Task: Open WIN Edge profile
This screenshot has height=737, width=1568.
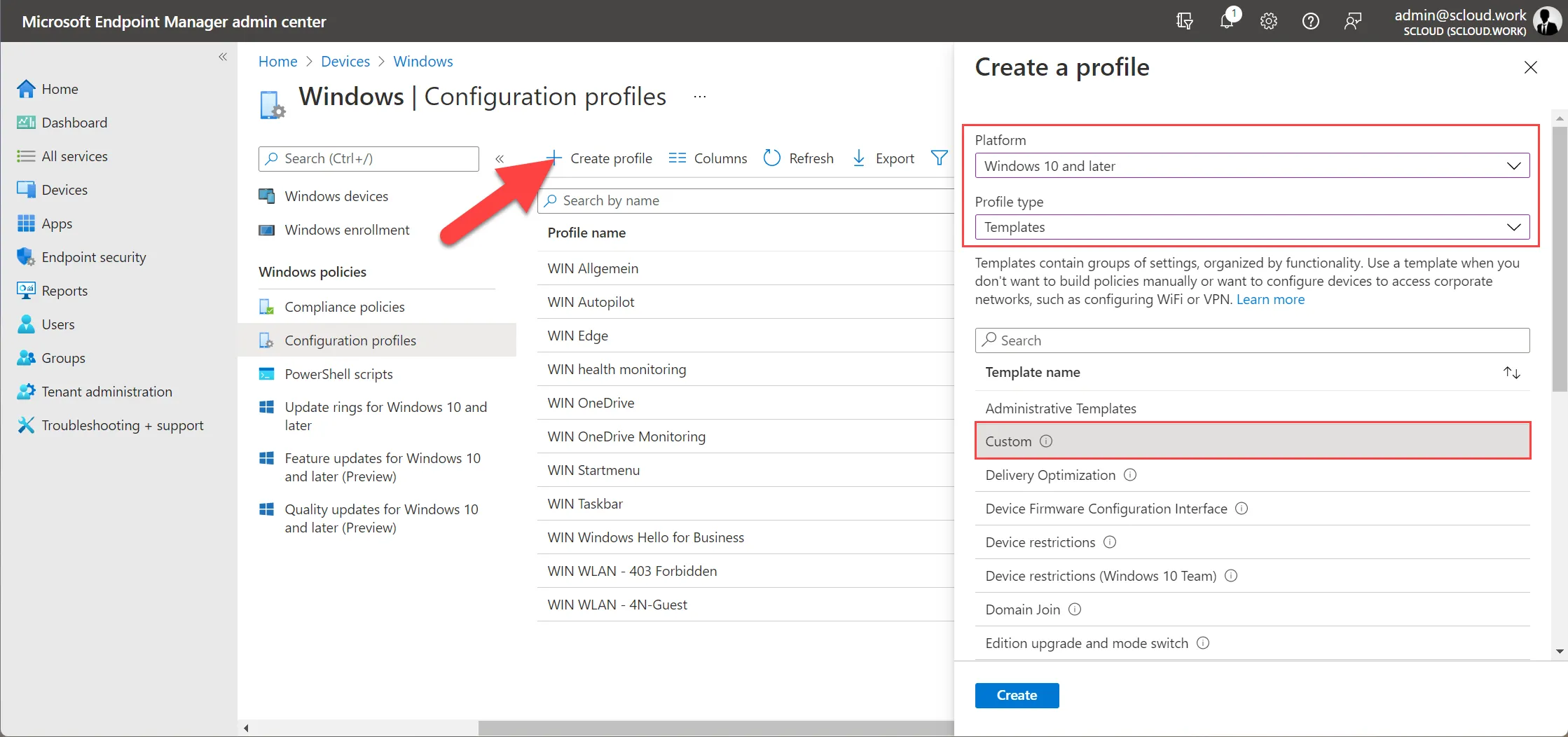Action: pyautogui.click(x=577, y=336)
